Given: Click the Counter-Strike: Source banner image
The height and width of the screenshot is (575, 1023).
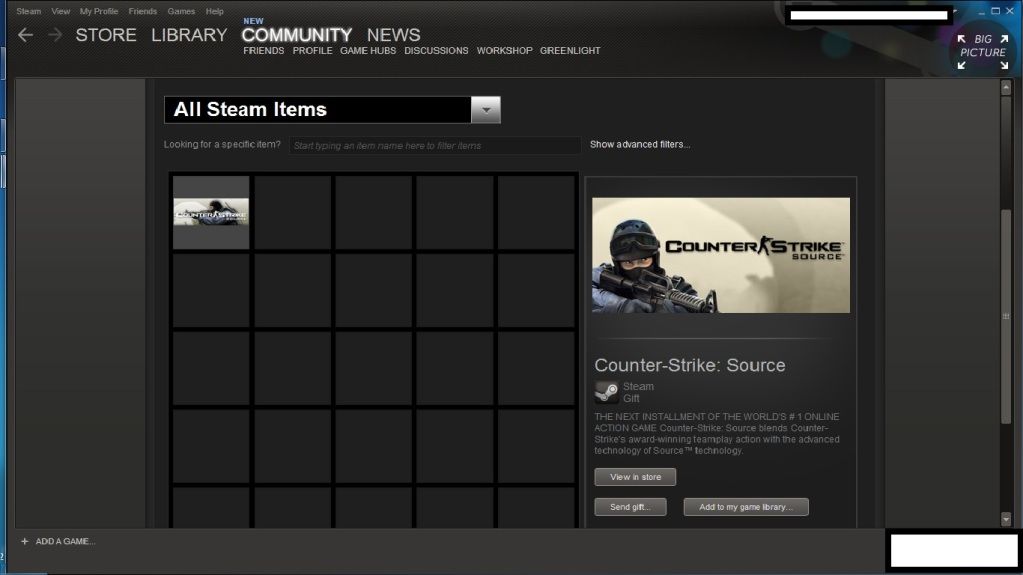Looking at the screenshot, I should [721, 255].
